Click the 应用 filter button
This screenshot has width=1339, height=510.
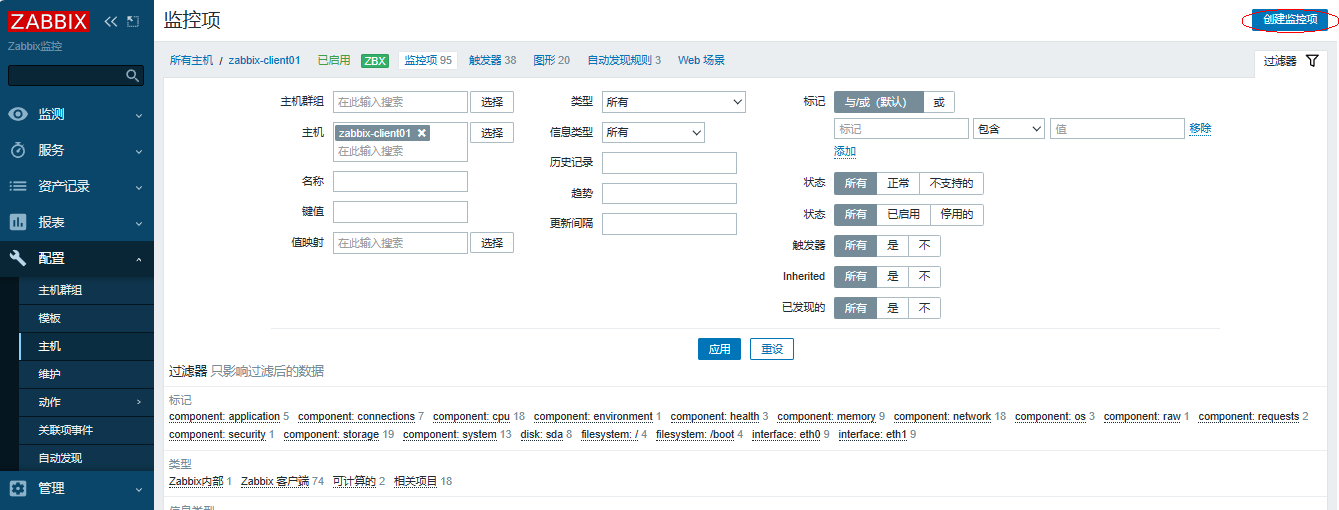pyautogui.click(x=719, y=349)
